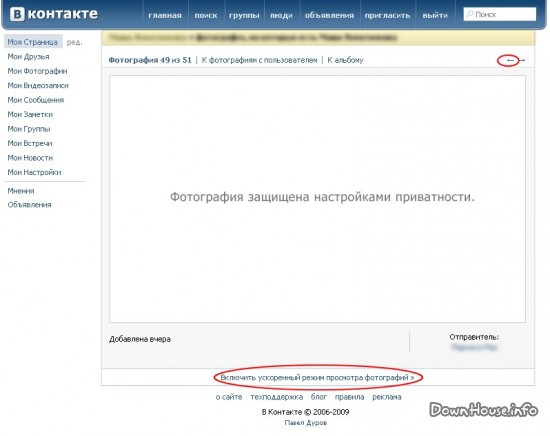Click the ред. edit link

pyautogui.click(x=74, y=42)
